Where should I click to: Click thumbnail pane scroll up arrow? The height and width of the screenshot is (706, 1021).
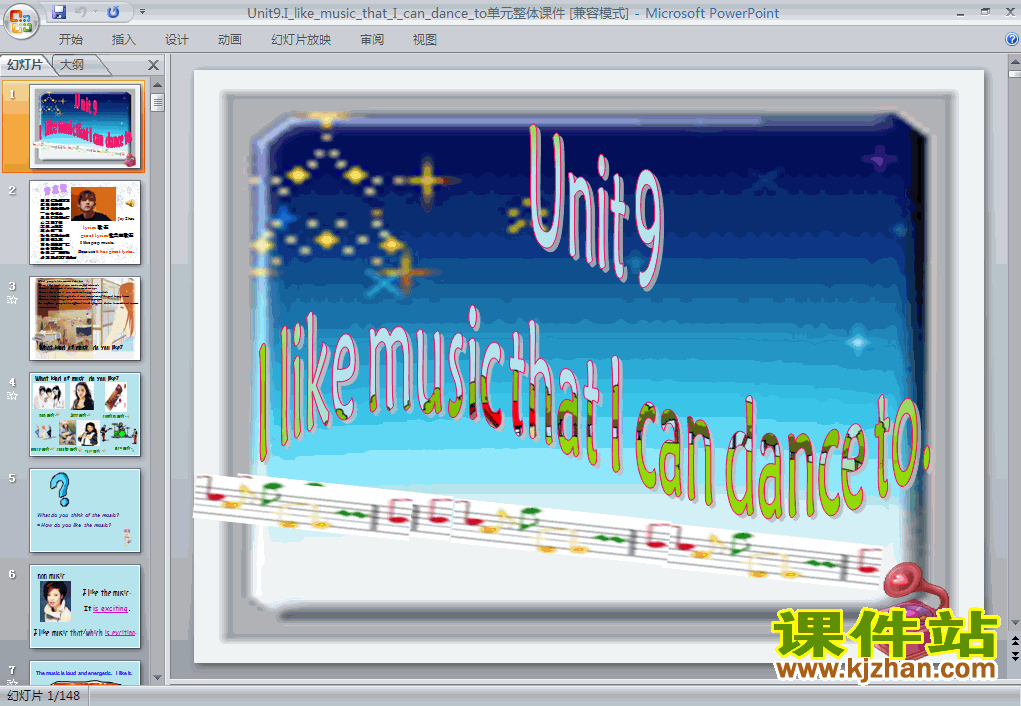click(x=158, y=85)
